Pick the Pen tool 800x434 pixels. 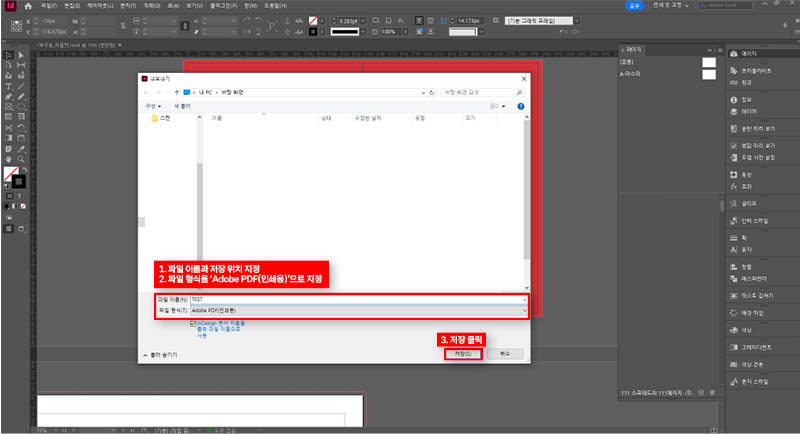tap(9, 96)
